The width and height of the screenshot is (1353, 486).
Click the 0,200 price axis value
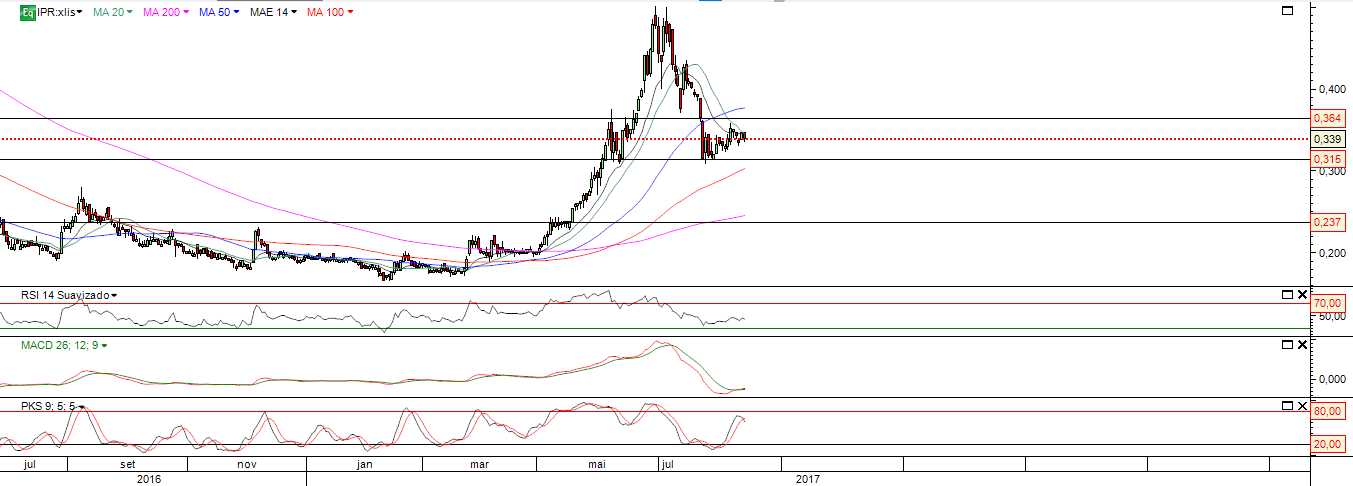(1330, 253)
